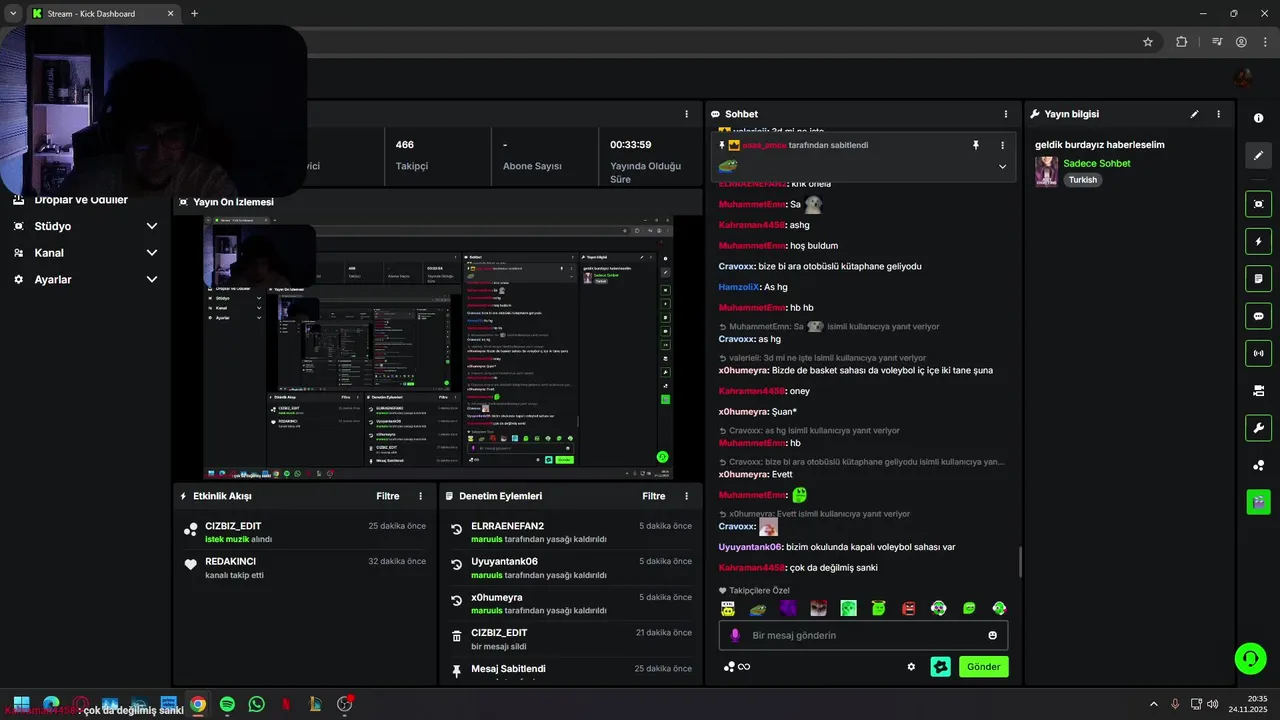Click the green clapperboard clip button
The width and height of the screenshot is (1280, 720).
[x=1258, y=502]
